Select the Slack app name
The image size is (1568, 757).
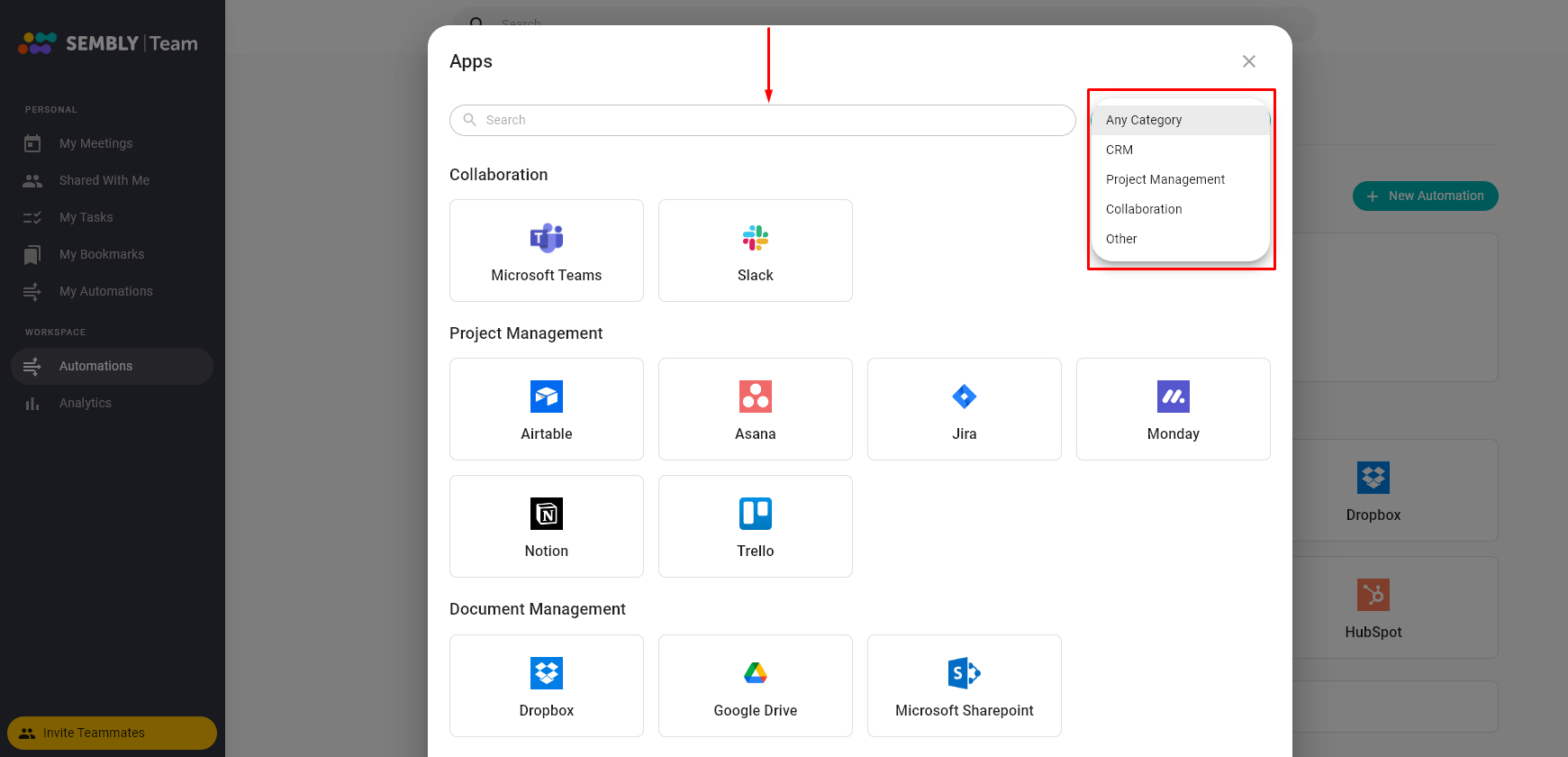click(x=756, y=275)
